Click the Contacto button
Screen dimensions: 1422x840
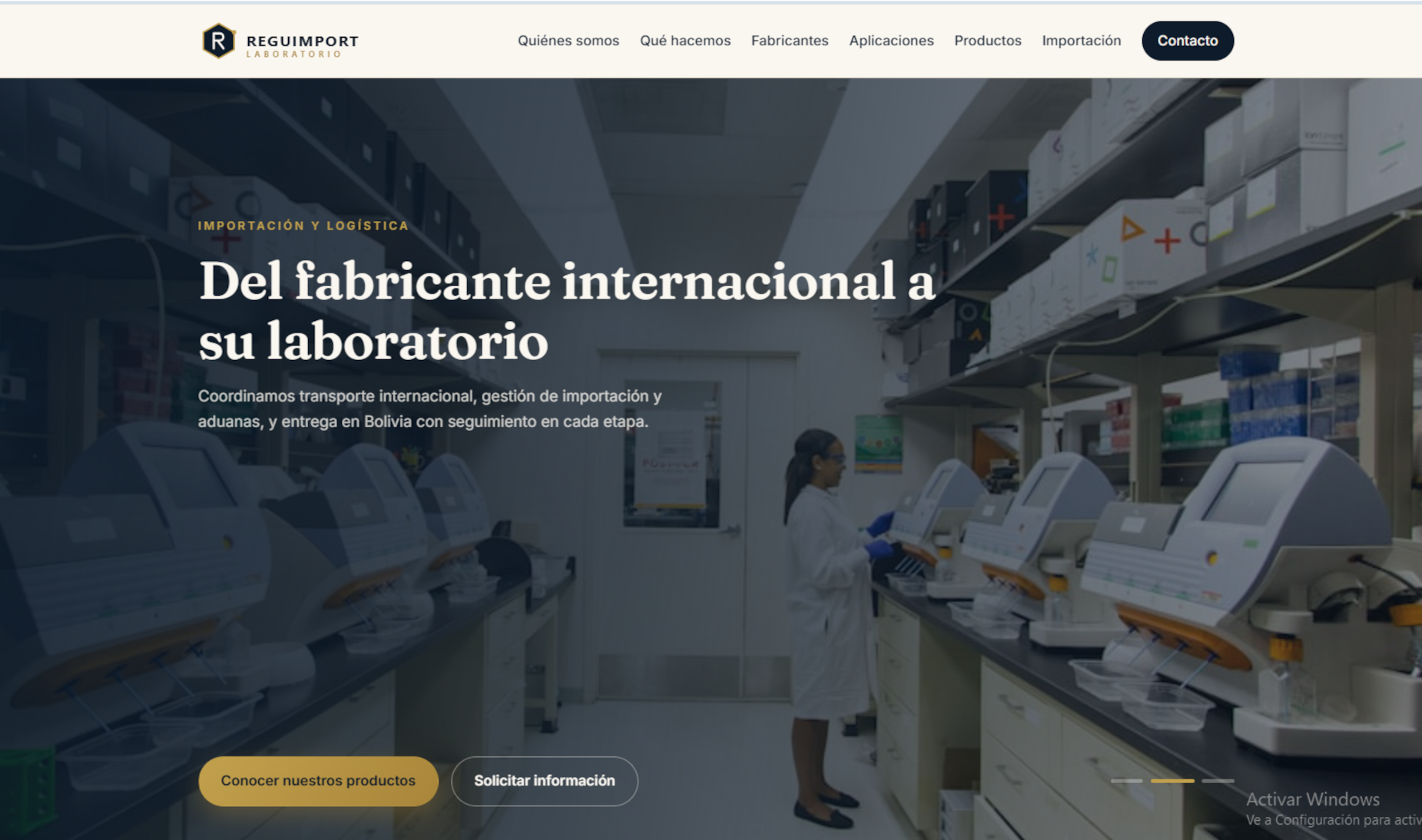tap(1188, 41)
